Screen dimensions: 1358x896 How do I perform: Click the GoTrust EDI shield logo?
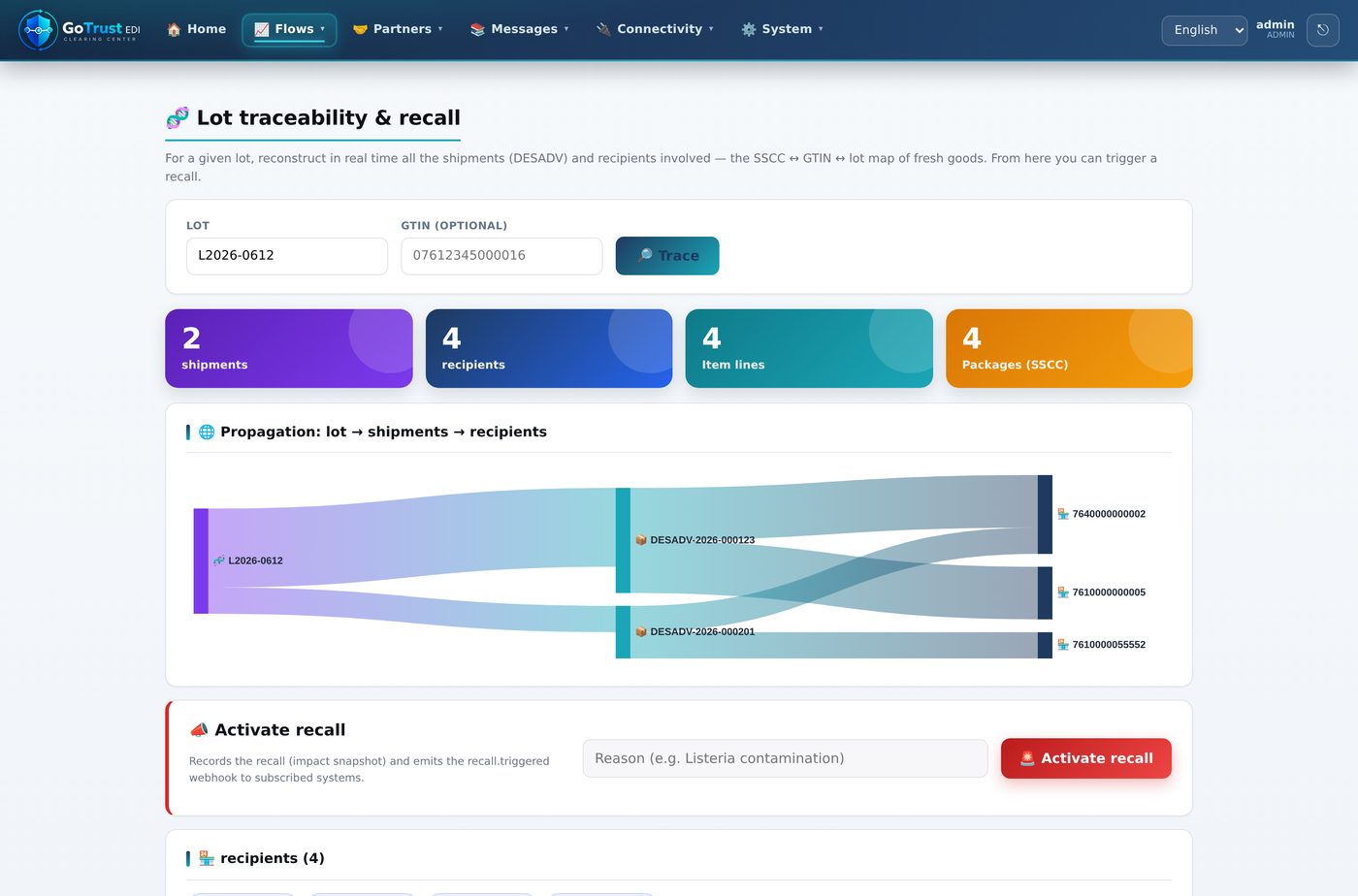tap(39, 30)
